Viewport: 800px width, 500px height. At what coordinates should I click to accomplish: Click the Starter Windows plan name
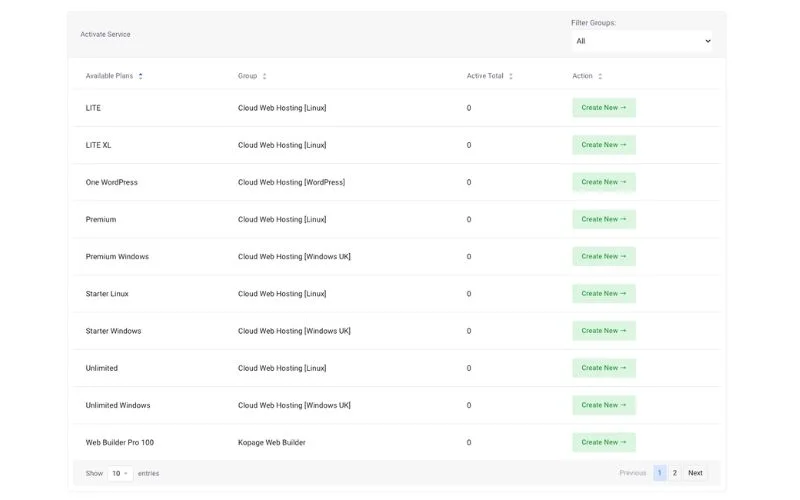(113, 331)
